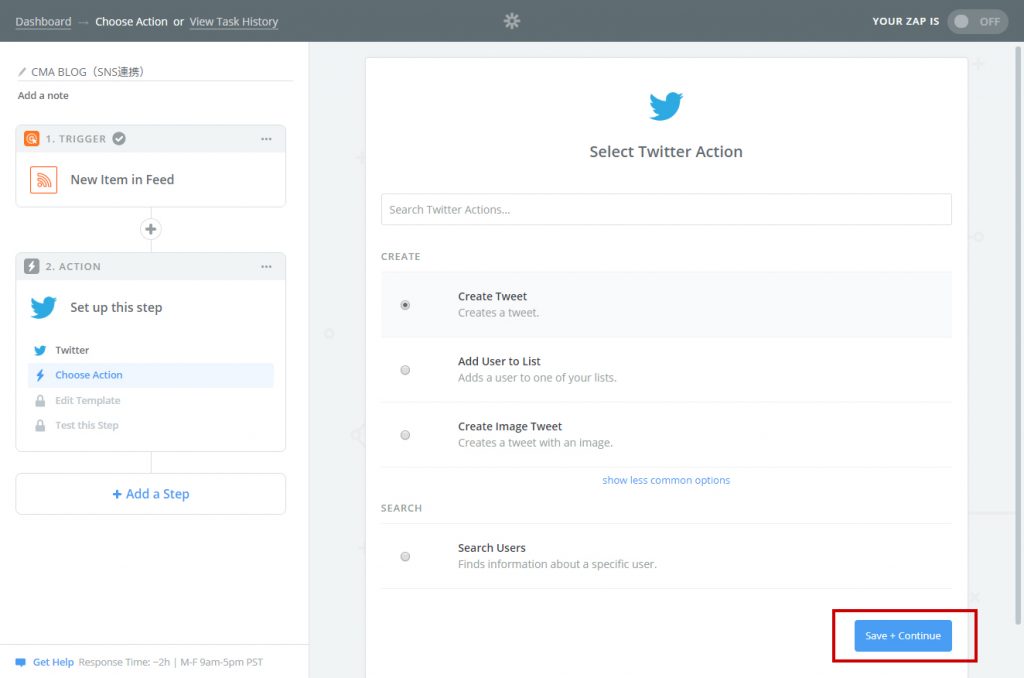The width and height of the screenshot is (1024, 678).
Task: Click the large Twitter logo above Select Twitter Action
Action: click(x=666, y=106)
